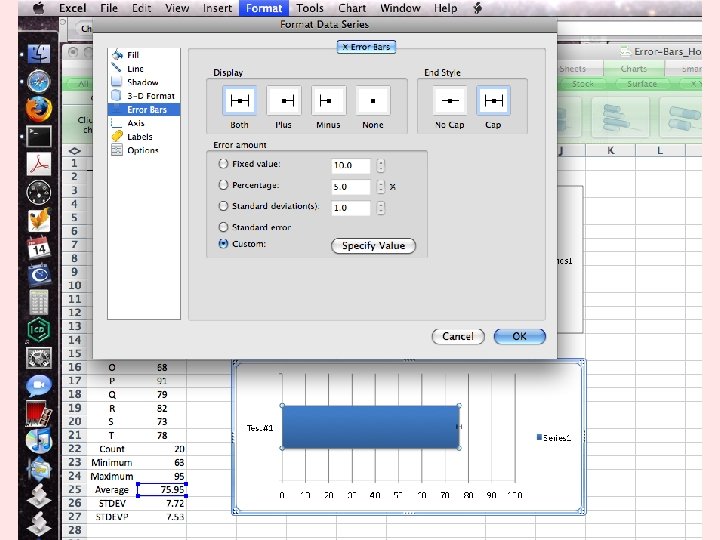Click the Standard deviation input field

point(351,208)
